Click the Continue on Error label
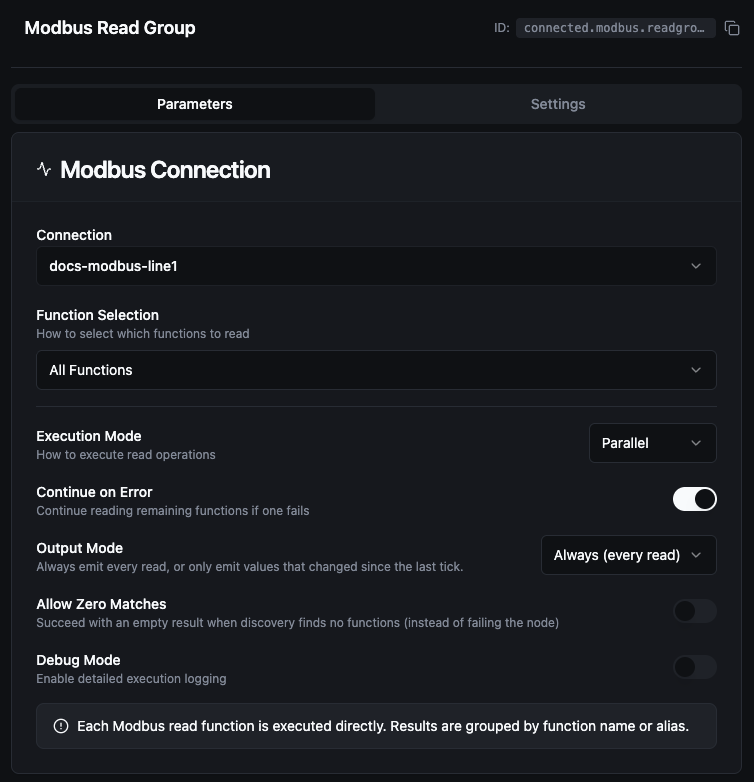Viewport: 754px width, 782px height. coord(94,492)
